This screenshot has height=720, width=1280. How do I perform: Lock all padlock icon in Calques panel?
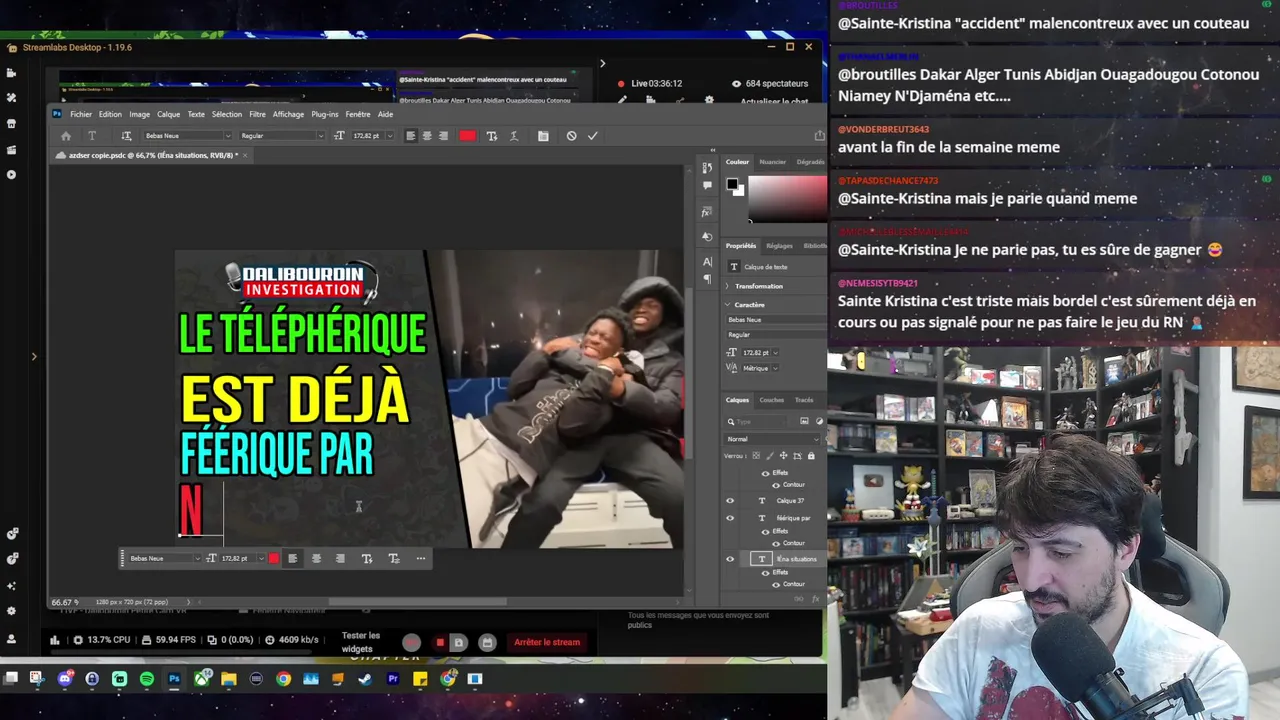tap(810, 456)
